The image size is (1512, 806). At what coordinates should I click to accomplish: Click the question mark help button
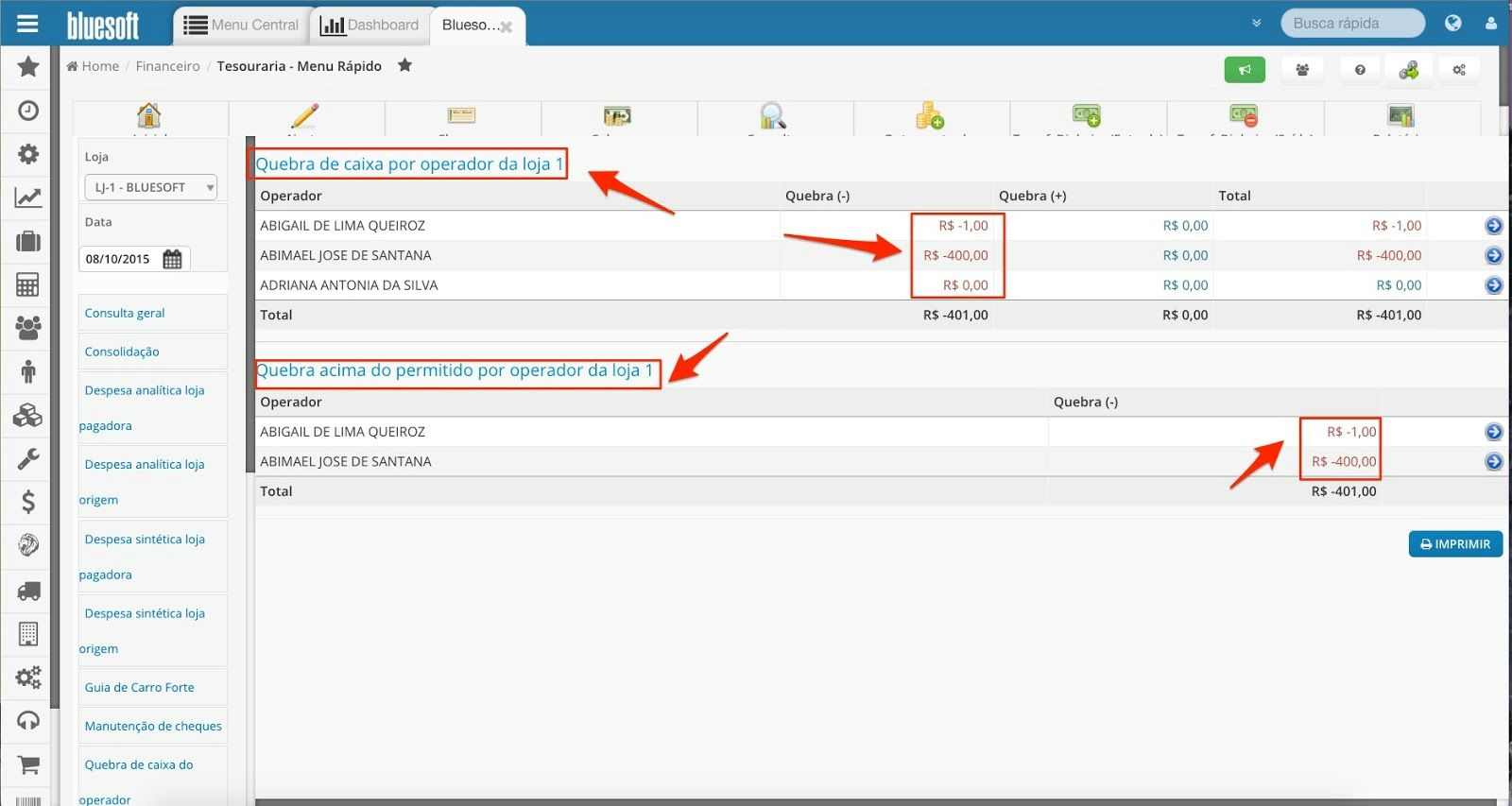coord(1360,70)
